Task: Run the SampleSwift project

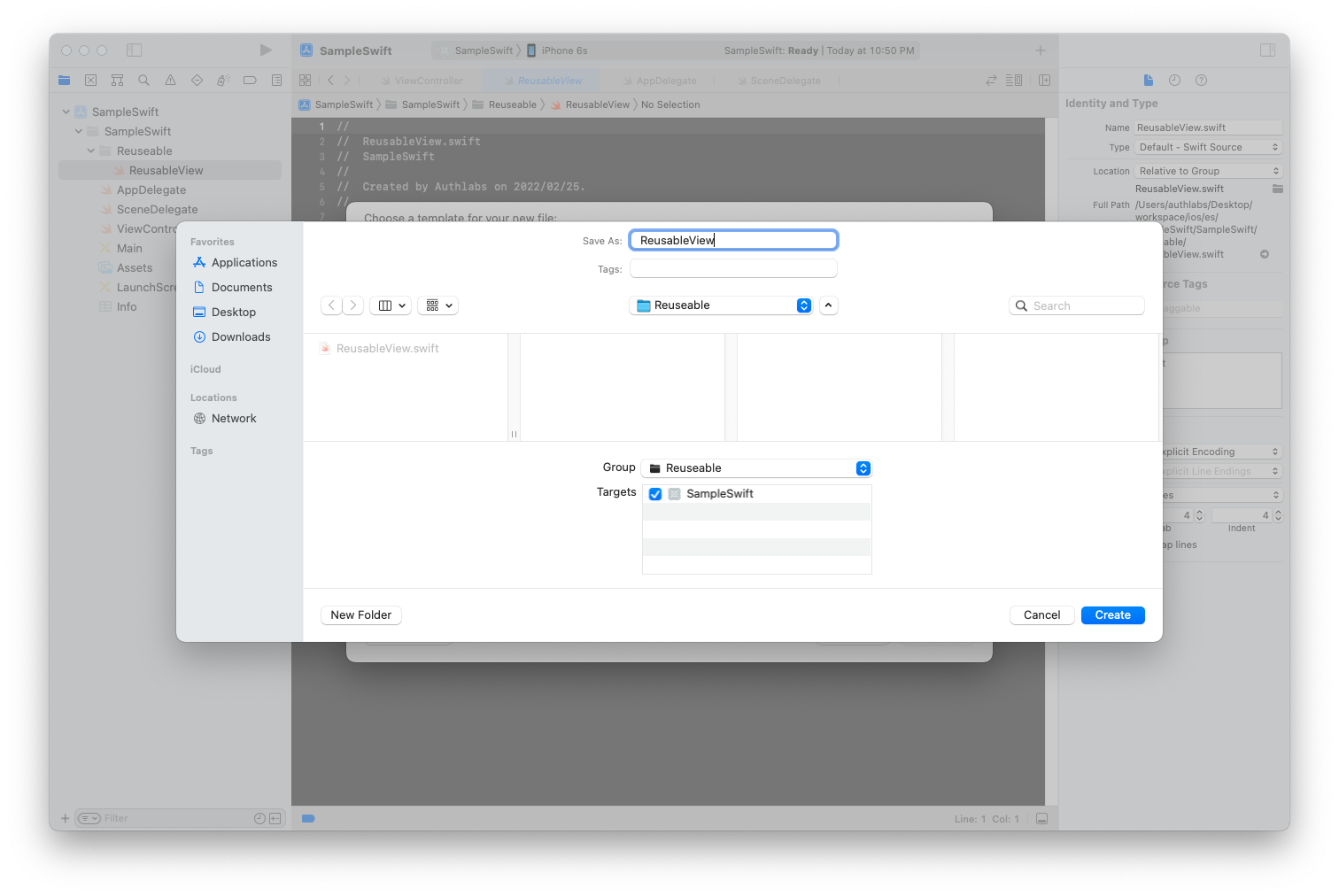Action: click(x=266, y=50)
